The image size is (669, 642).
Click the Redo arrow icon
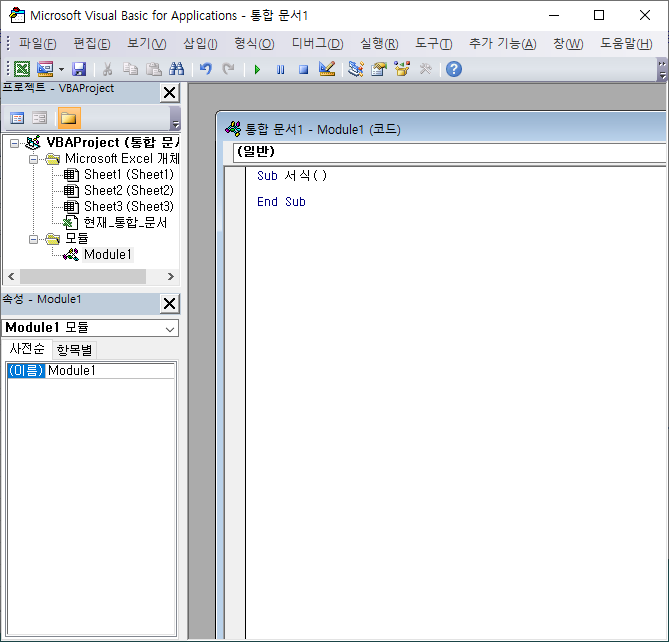coord(229,69)
